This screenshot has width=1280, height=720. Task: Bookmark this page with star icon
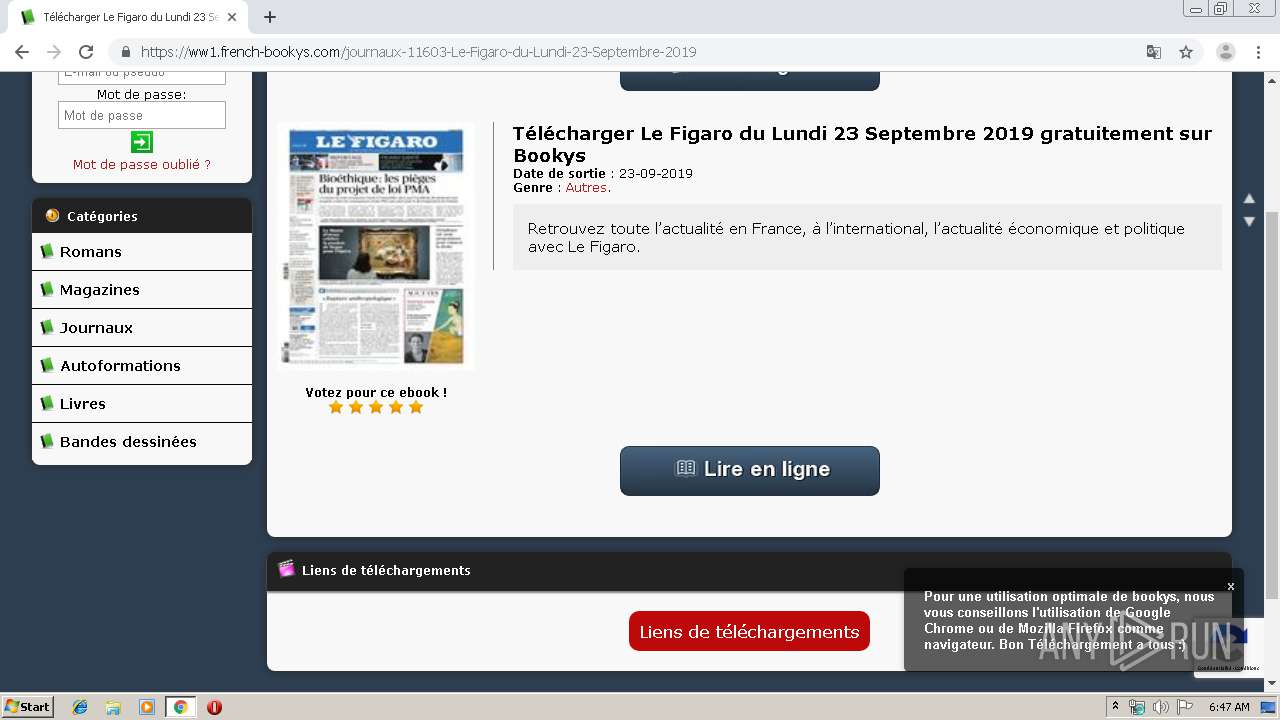point(1186,52)
